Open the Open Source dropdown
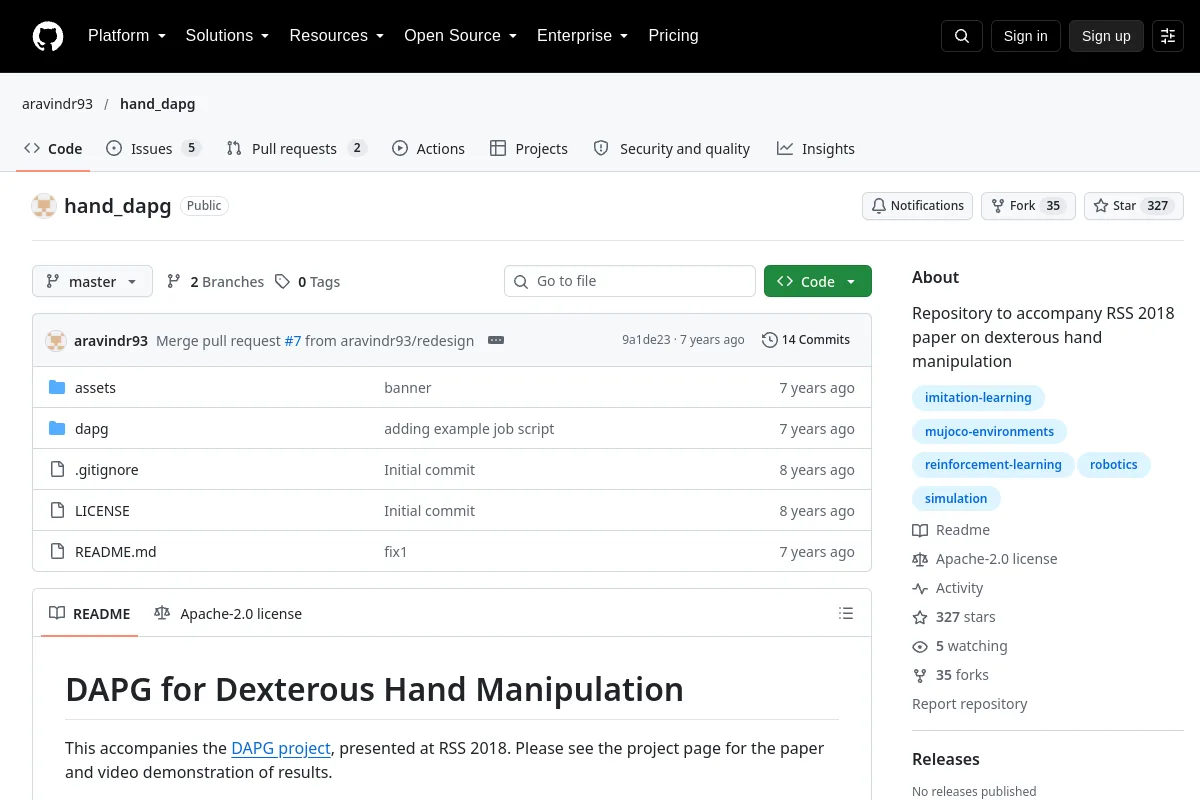The image size is (1200, 800). point(461,36)
